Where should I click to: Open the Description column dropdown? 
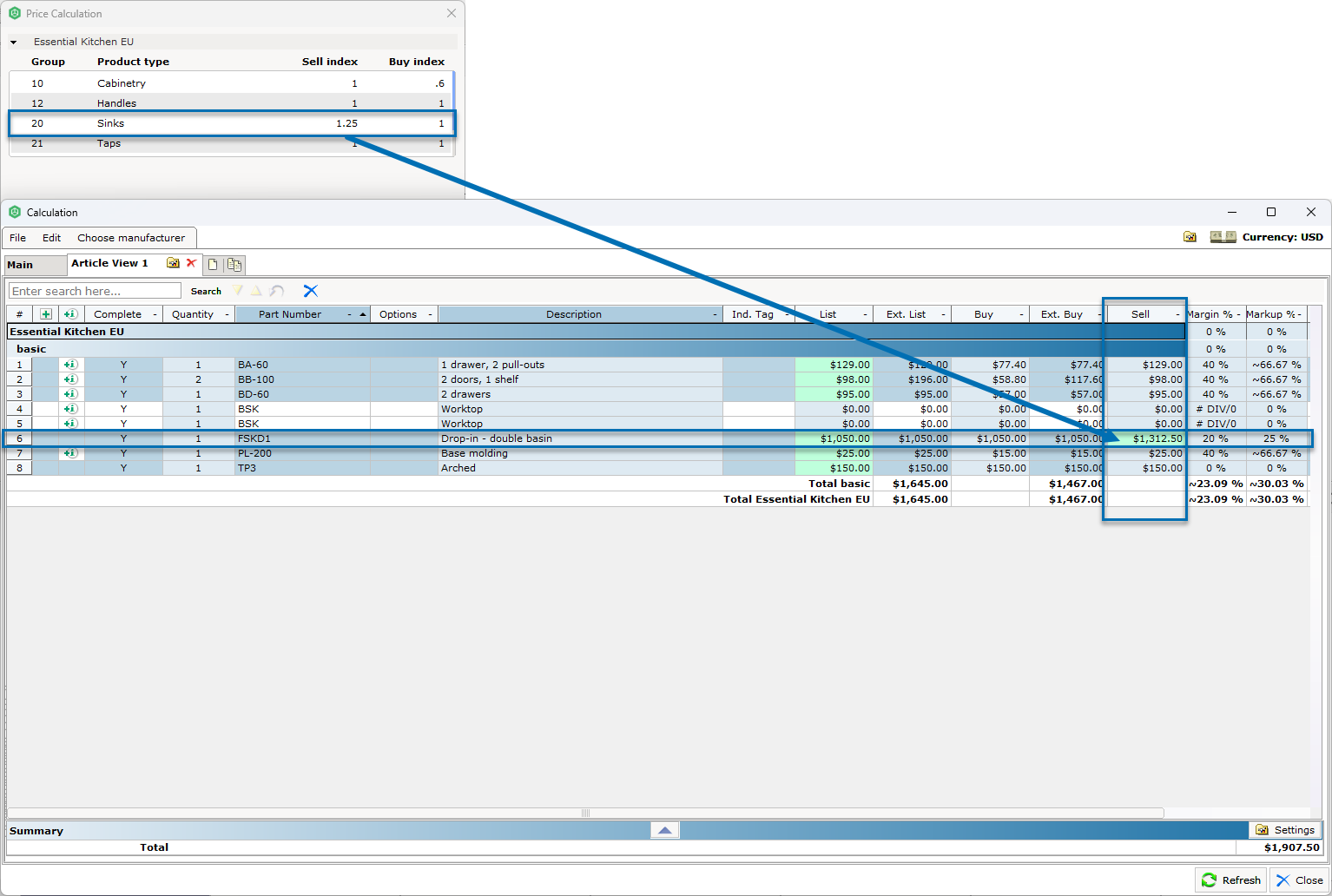pos(715,313)
